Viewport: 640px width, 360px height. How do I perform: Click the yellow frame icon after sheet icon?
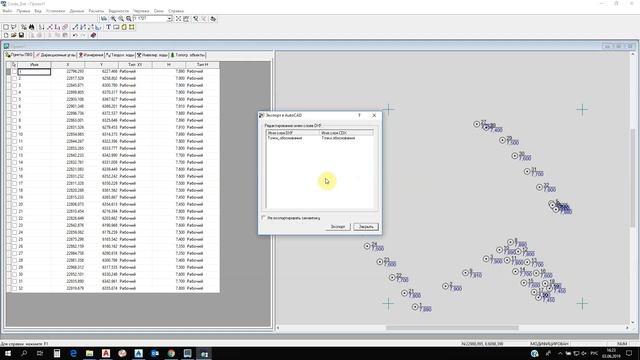point(131,27)
